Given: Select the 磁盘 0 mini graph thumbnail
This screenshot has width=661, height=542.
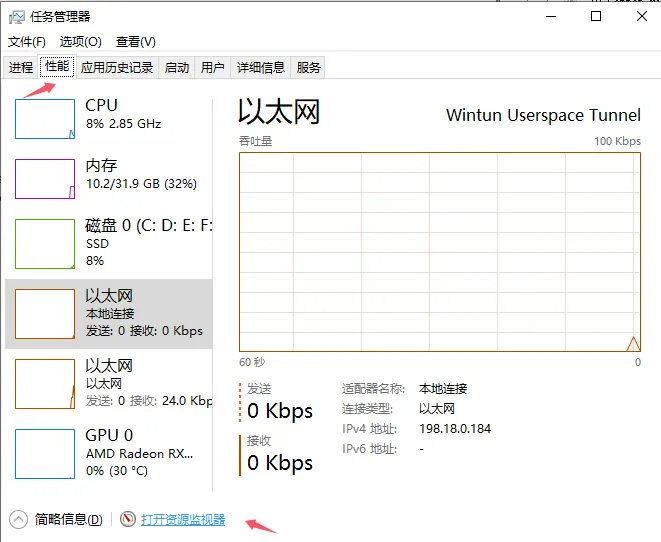Looking at the screenshot, I should [x=45, y=244].
